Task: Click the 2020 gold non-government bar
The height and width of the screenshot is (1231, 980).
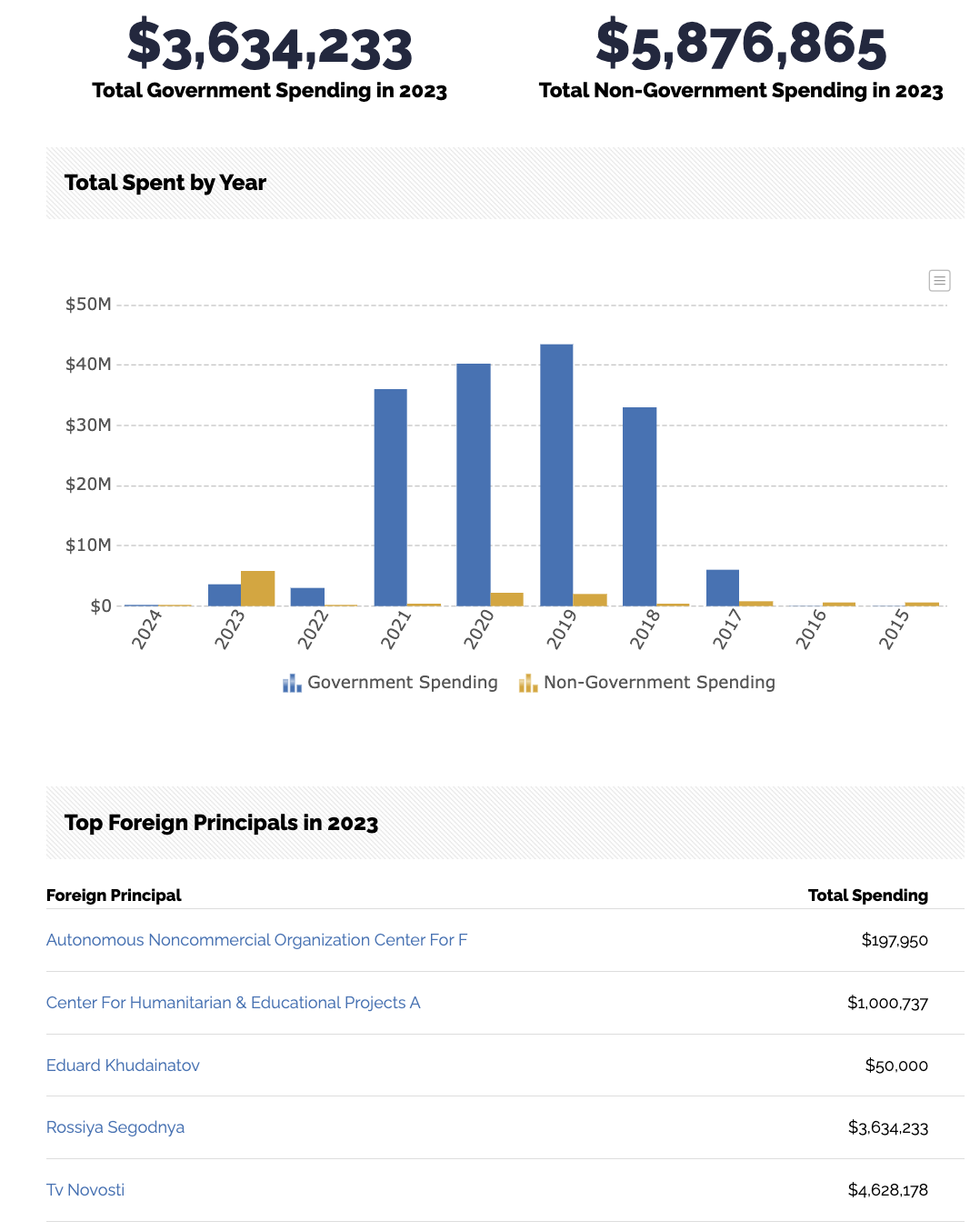Action: tap(507, 599)
